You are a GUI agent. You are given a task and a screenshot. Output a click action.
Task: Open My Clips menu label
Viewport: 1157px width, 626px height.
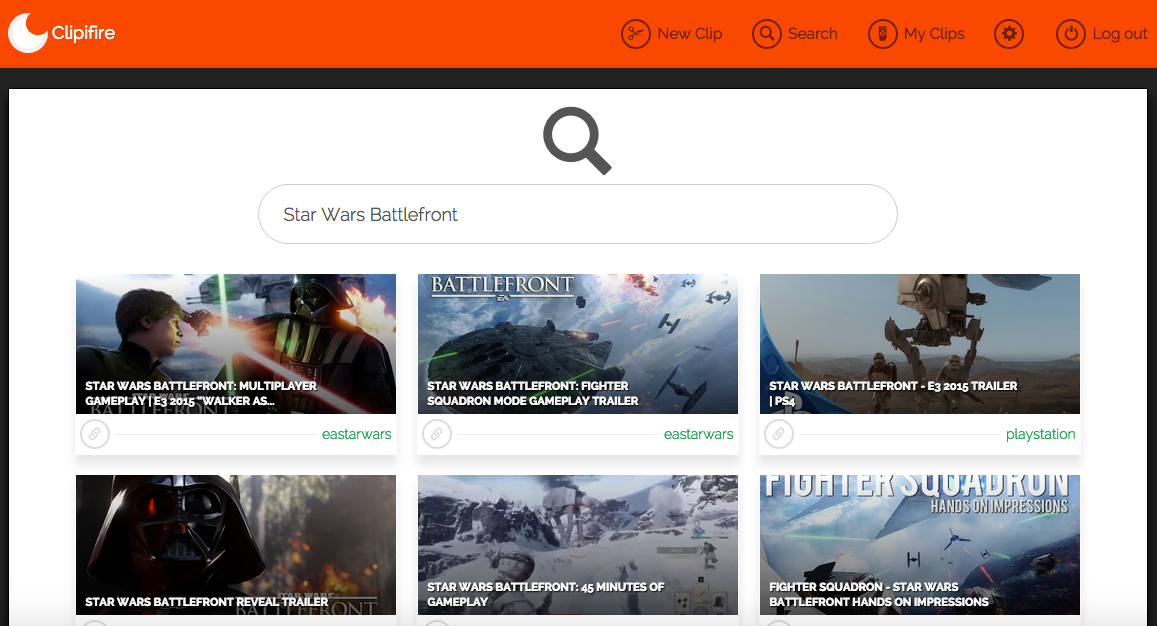(933, 34)
